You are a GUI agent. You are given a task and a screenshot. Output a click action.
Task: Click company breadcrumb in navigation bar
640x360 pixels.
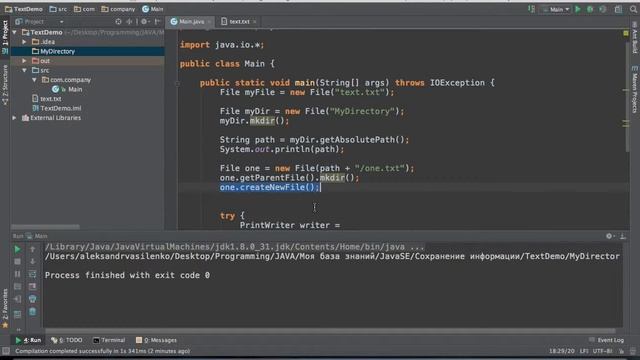click(118, 9)
